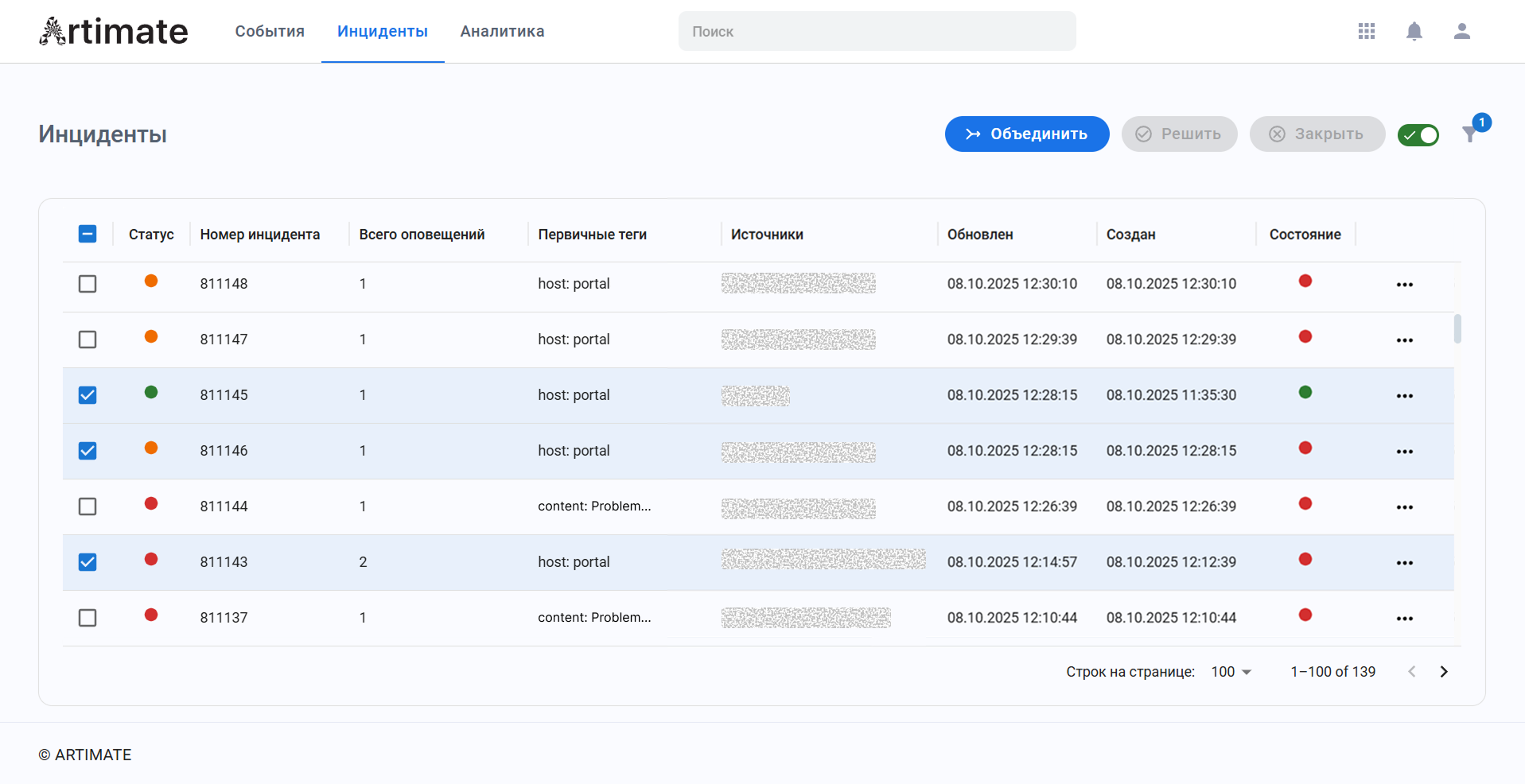Open the filter funnel icon
1525x784 pixels.
[x=1470, y=134]
